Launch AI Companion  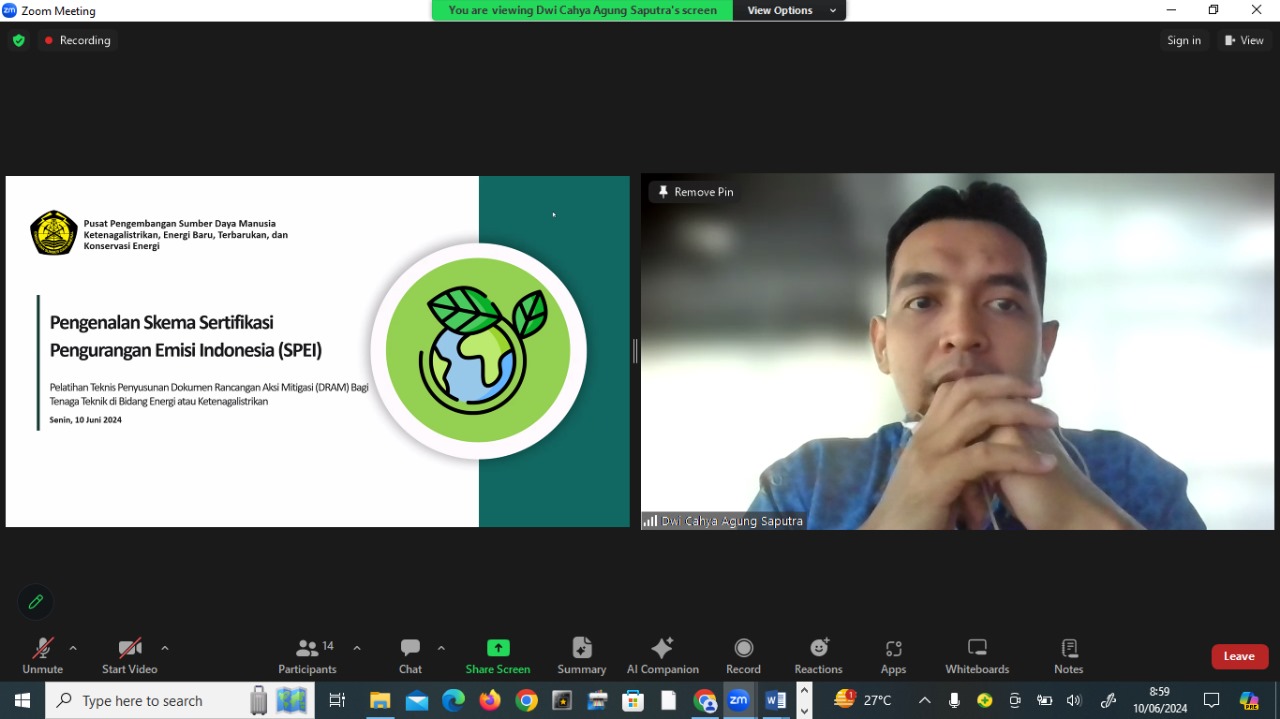(x=662, y=656)
